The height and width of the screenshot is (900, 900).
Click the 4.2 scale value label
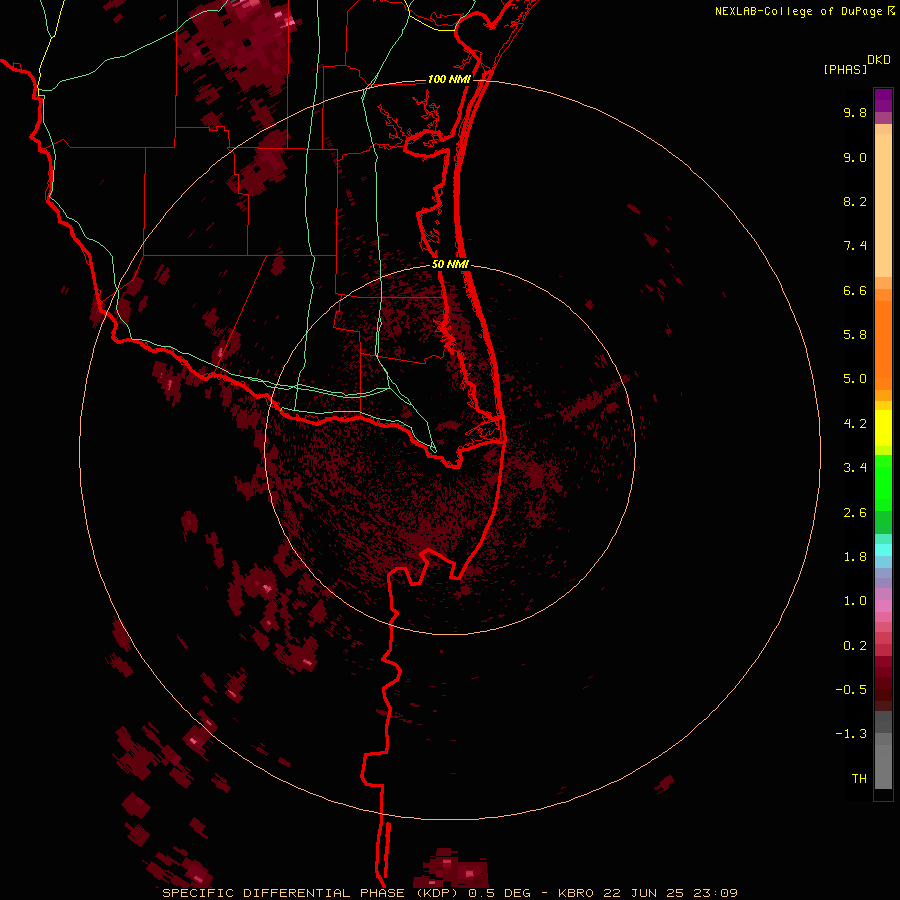pos(855,424)
